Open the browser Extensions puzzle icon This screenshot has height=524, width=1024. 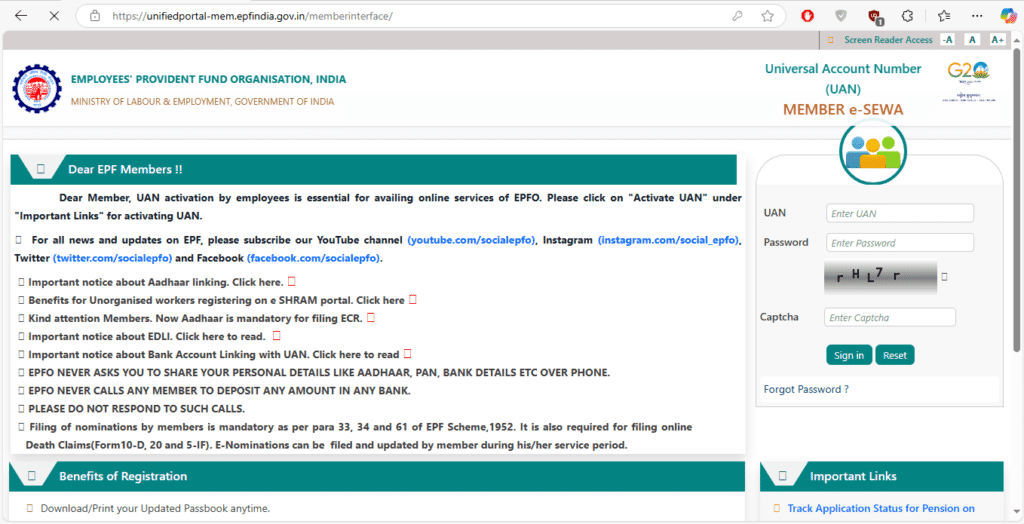click(x=907, y=16)
